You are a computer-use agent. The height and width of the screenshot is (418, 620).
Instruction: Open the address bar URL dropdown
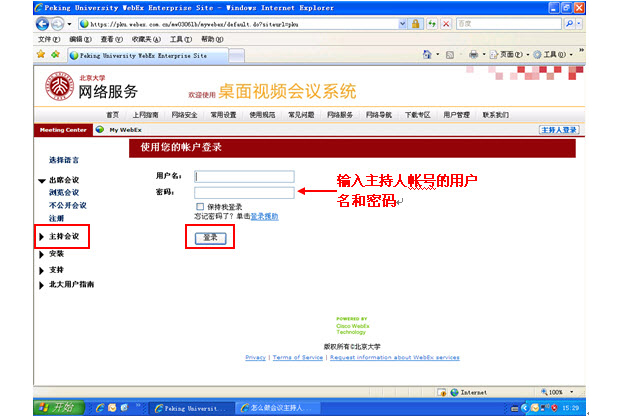[402, 24]
